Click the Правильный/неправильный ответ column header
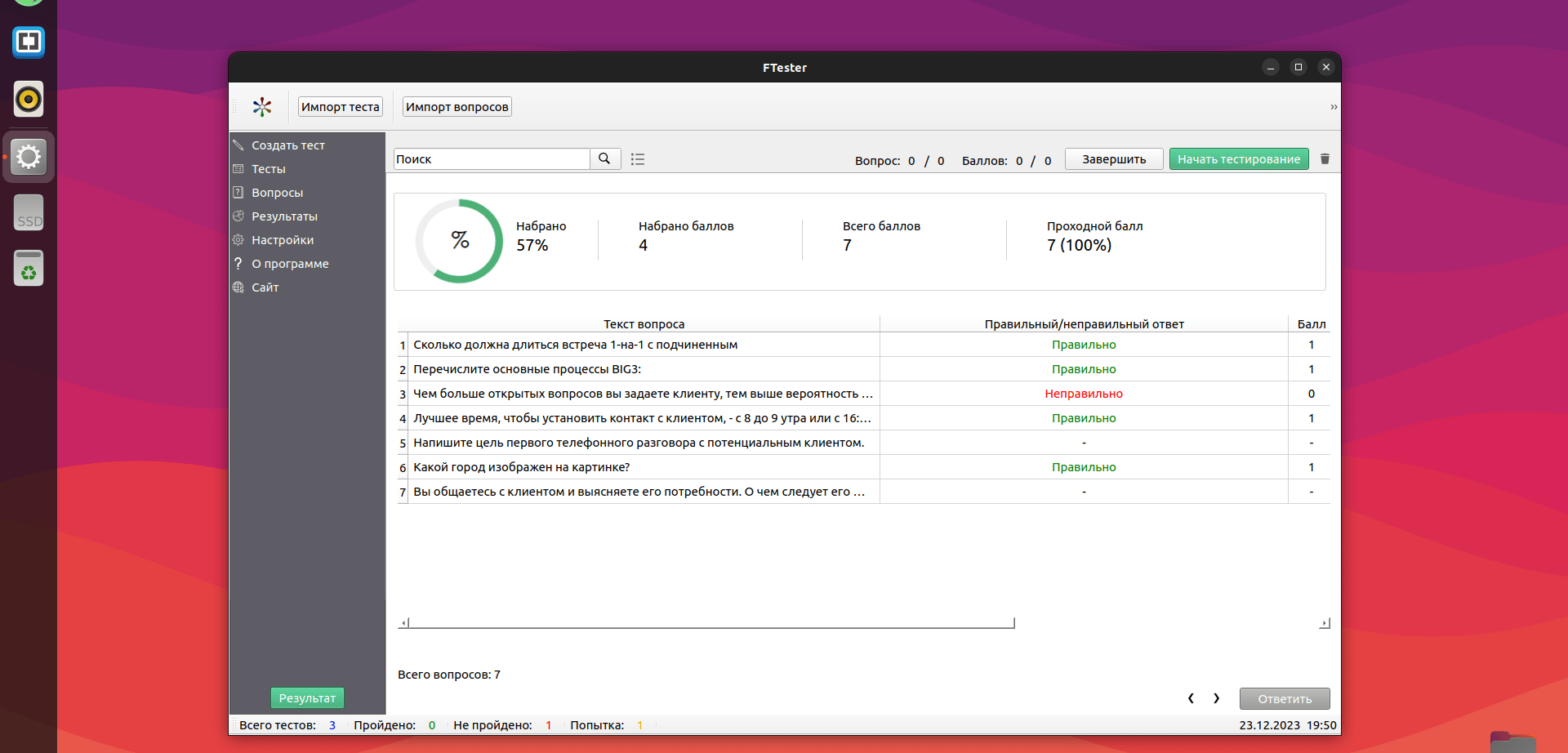Screen dimensions: 1568x753 tap(1084, 324)
